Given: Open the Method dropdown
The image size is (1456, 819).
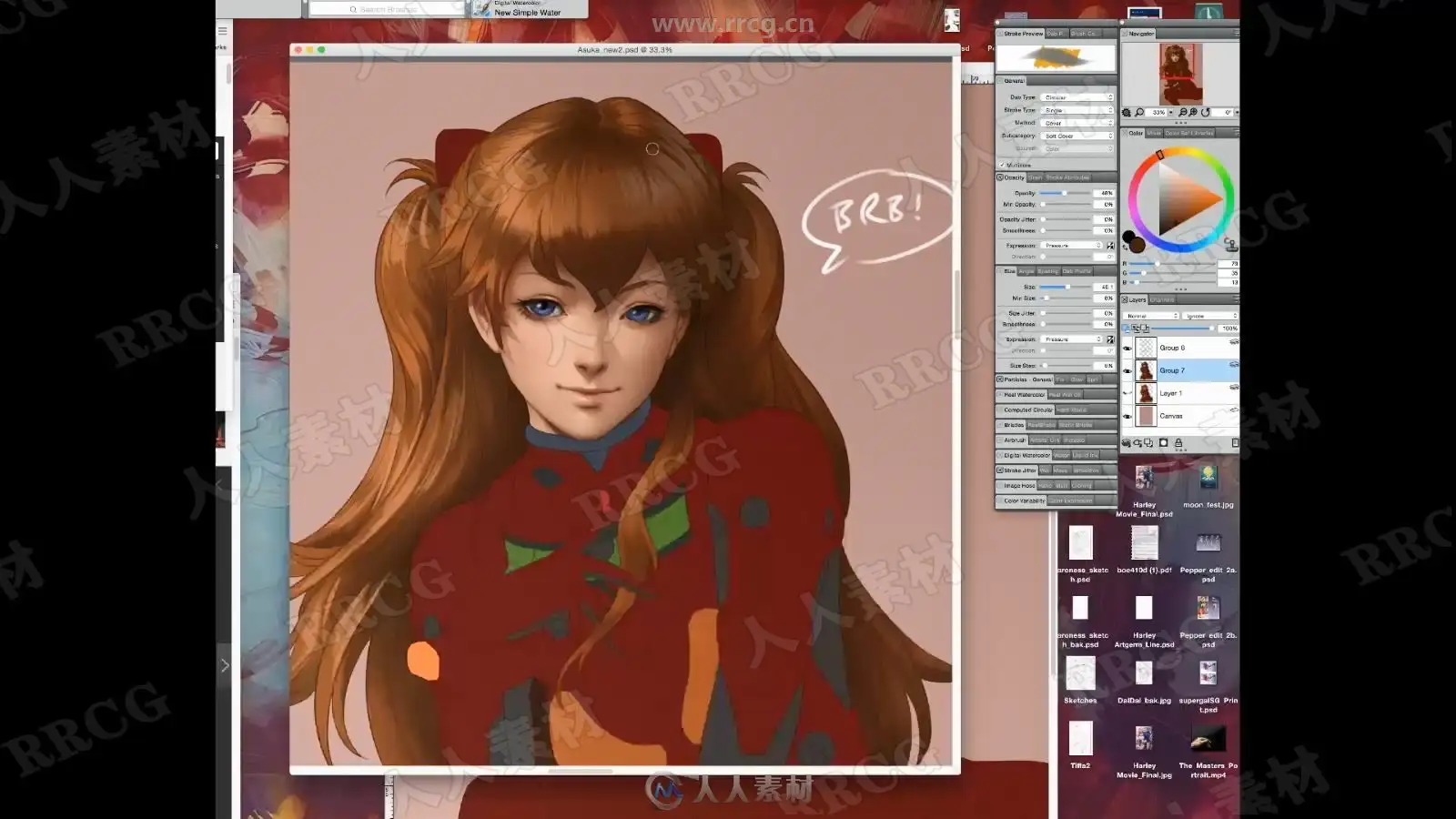Looking at the screenshot, I should pyautogui.click(x=1077, y=123).
